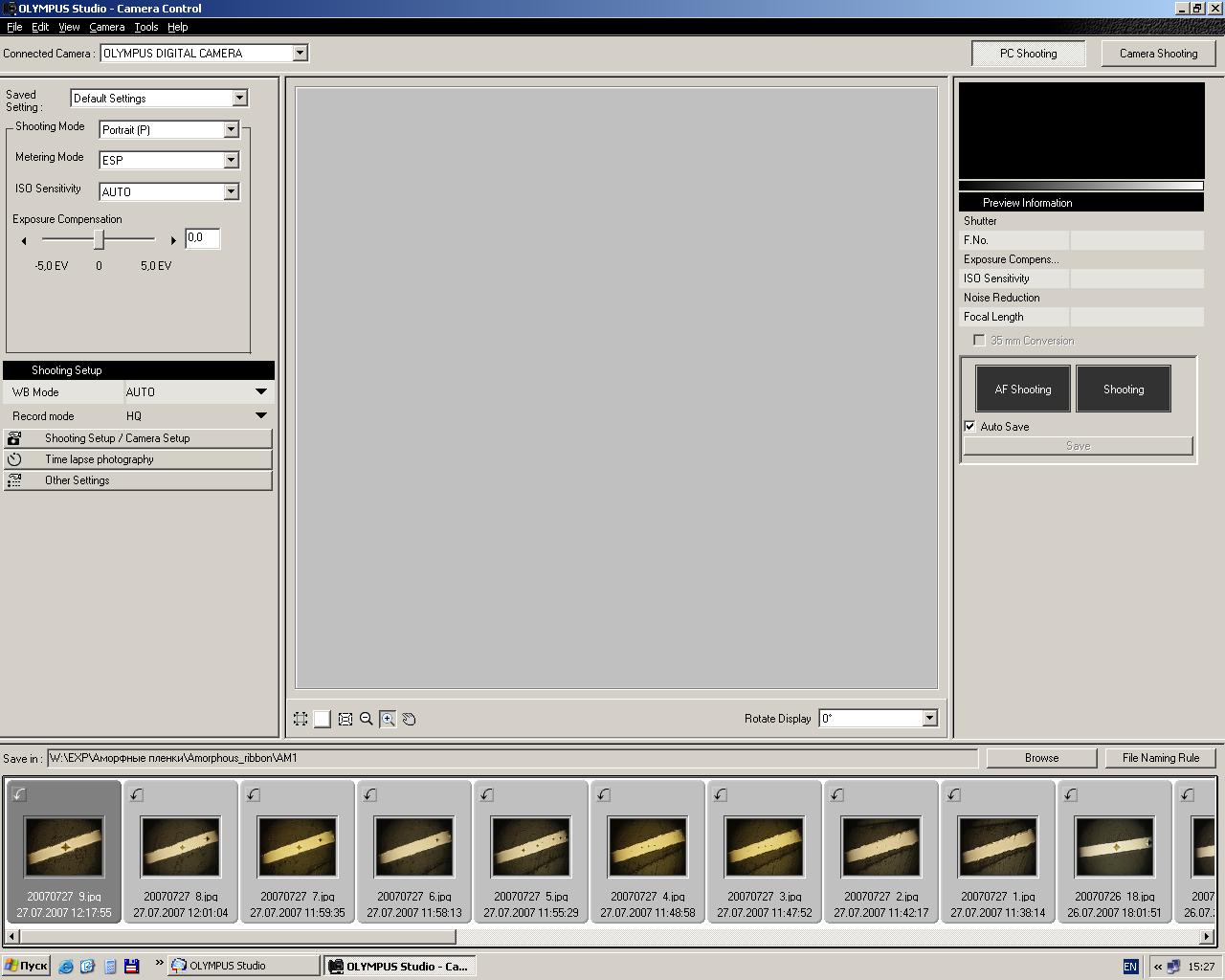Expand hidden quick launch items chevron
This screenshot has width=1225, height=980.
click(159, 964)
